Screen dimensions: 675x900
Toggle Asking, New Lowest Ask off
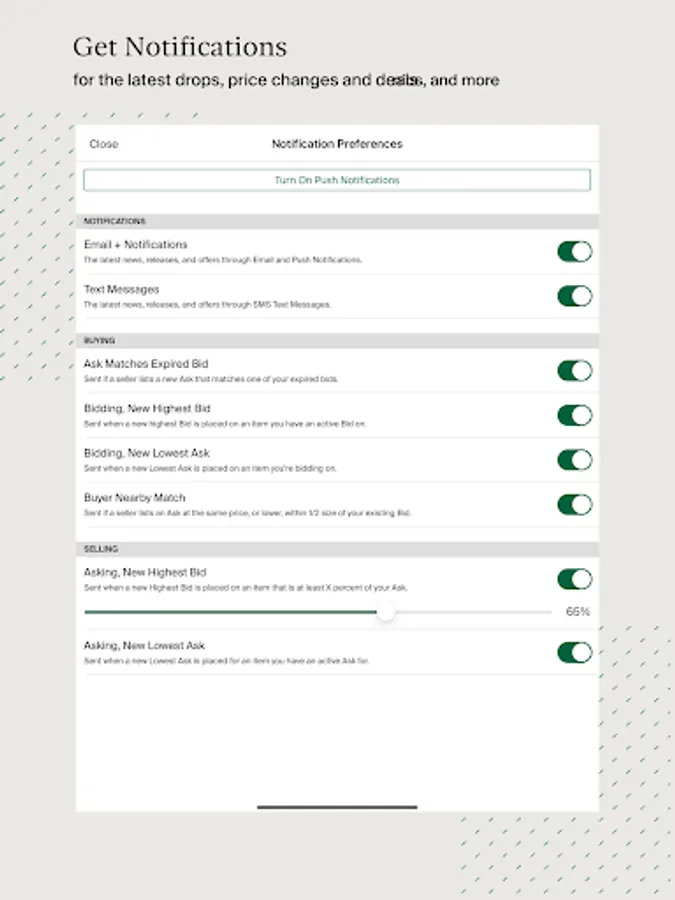(x=575, y=651)
